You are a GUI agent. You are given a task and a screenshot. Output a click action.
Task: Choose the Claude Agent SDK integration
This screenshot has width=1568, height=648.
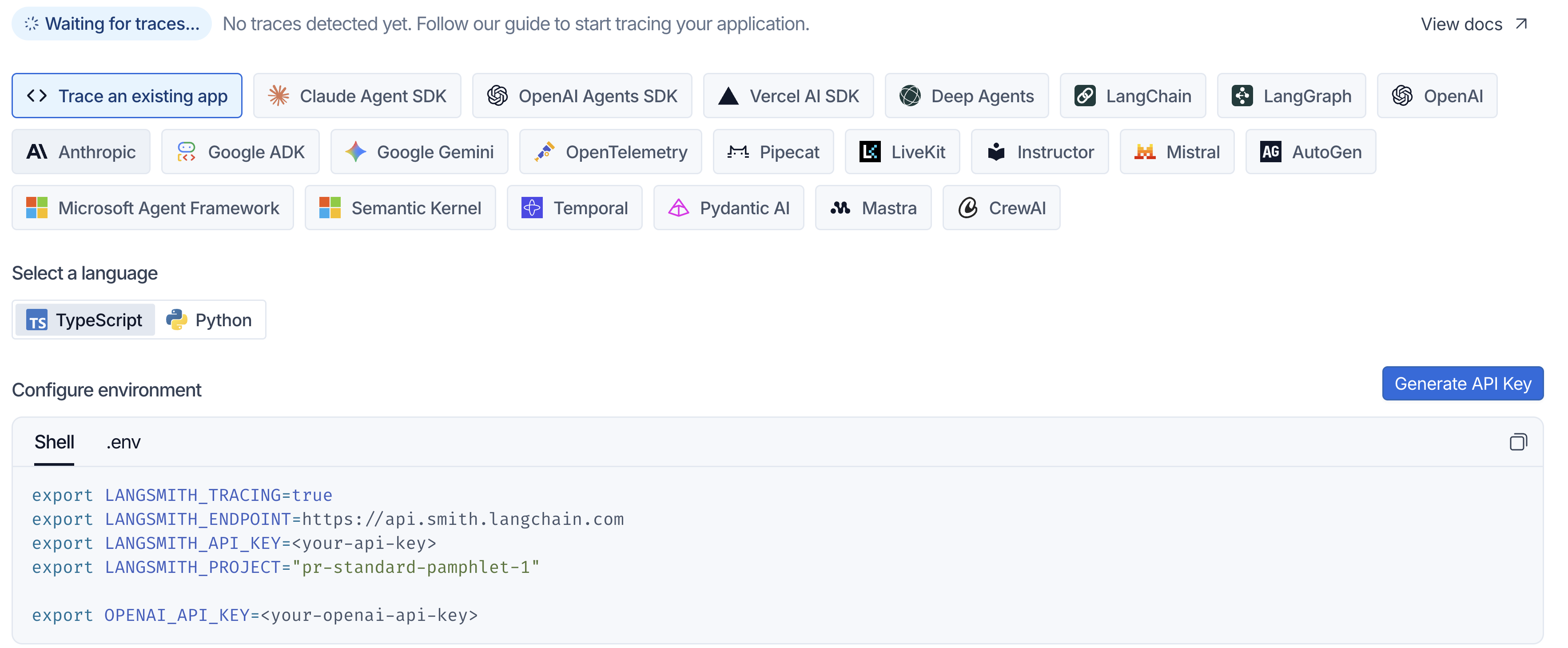(357, 96)
